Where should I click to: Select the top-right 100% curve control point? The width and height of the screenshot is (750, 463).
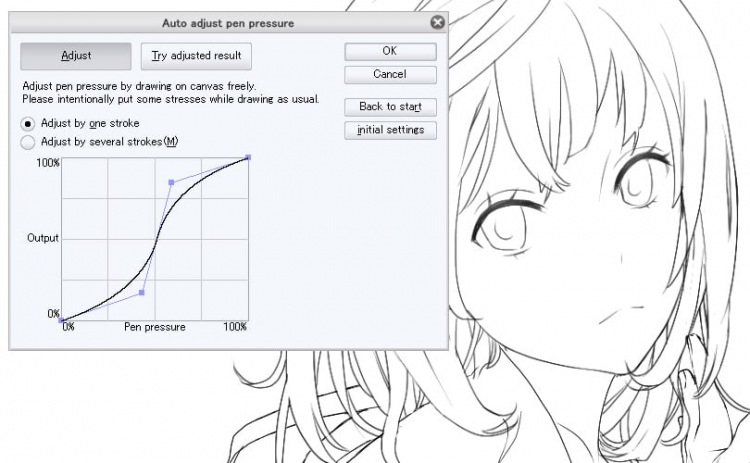pos(248,157)
